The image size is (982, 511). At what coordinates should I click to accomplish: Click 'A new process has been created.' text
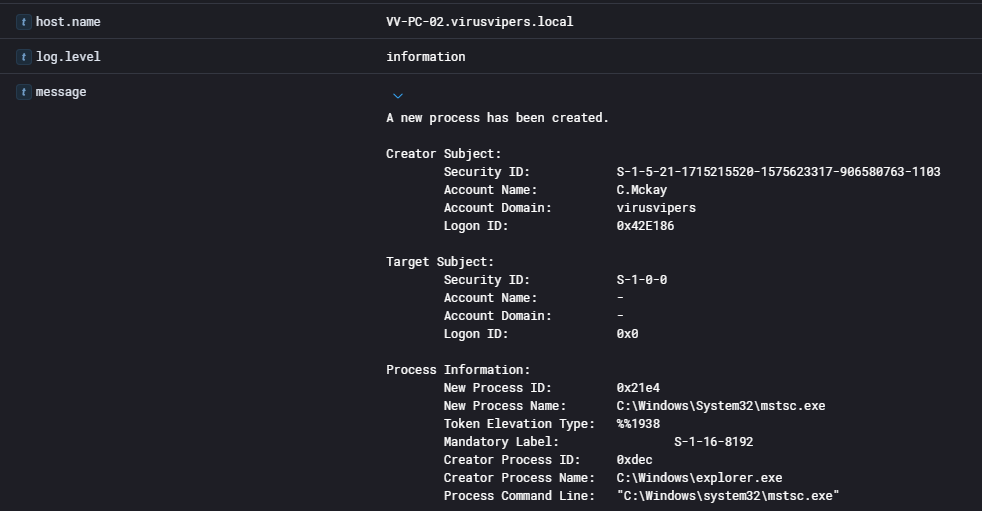[497, 118]
